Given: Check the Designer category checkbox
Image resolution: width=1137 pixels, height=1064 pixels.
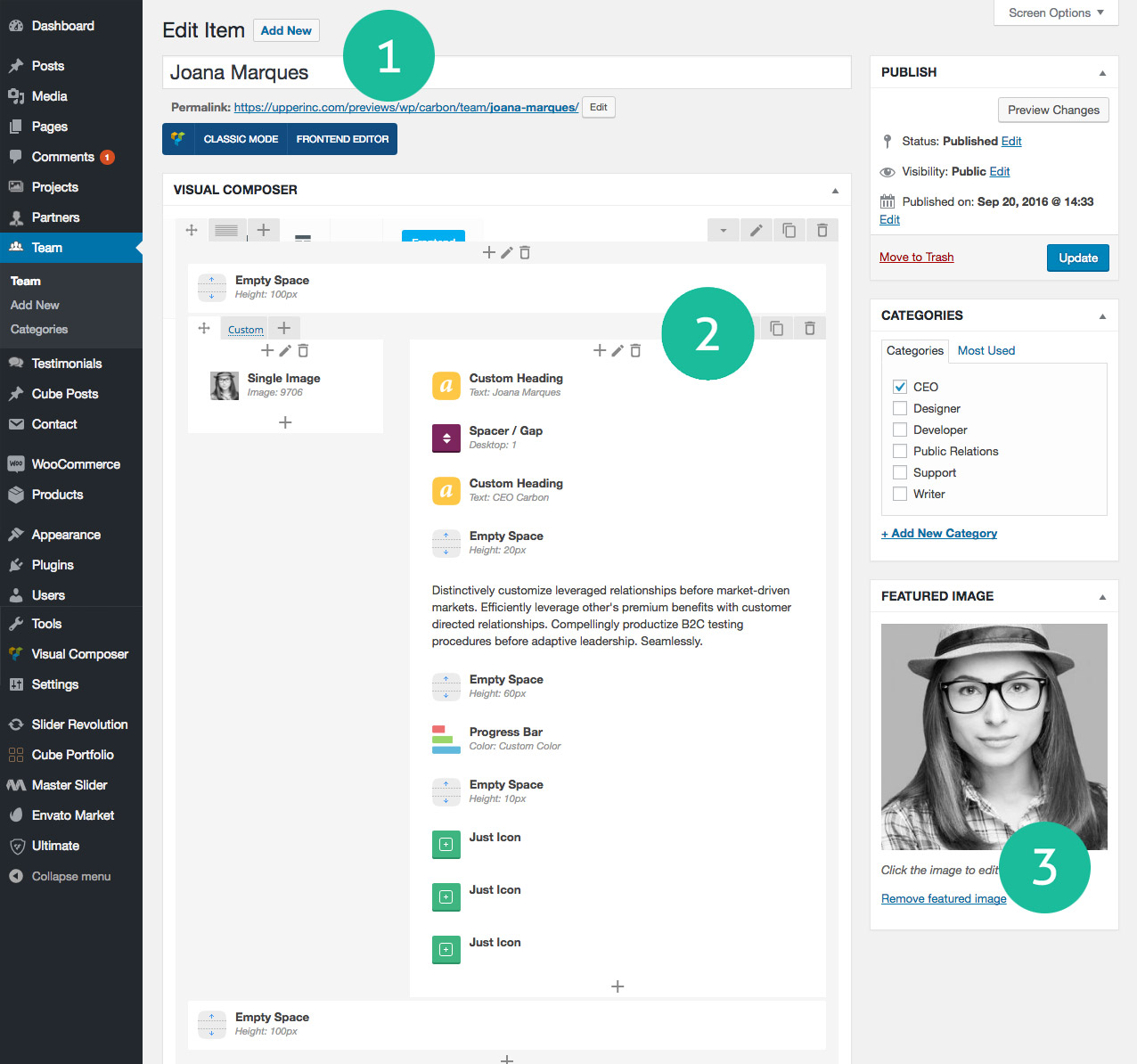Looking at the screenshot, I should coord(900,408).
